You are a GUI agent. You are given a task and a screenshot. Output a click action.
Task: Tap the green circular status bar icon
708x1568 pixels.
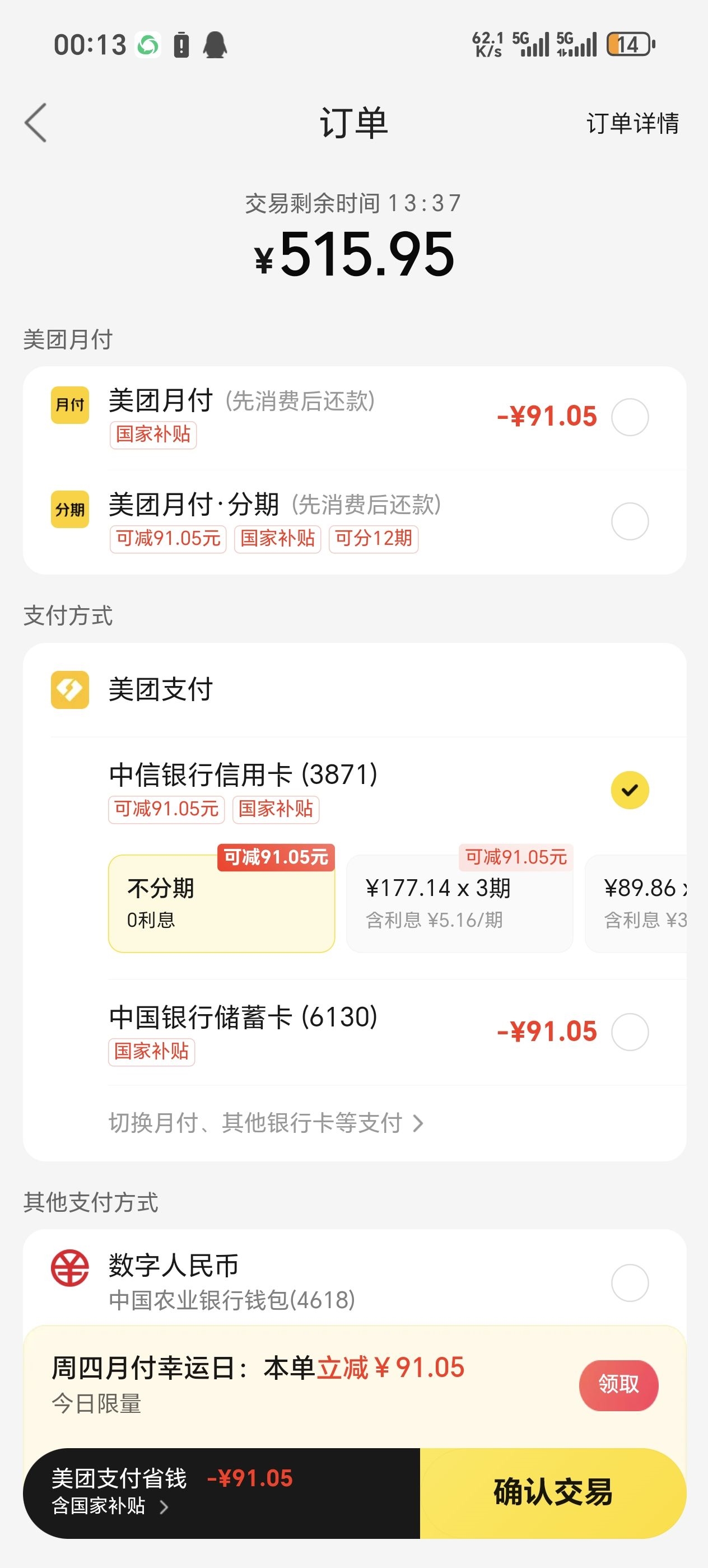pos(147,45)
